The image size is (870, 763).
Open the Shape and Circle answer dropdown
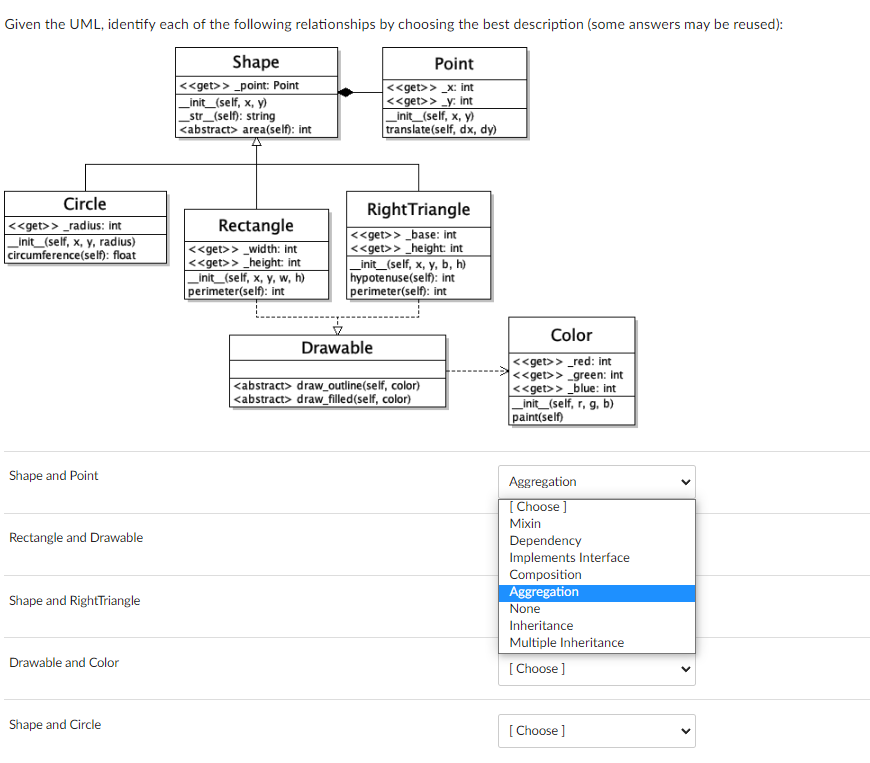[x=596, y=730]
